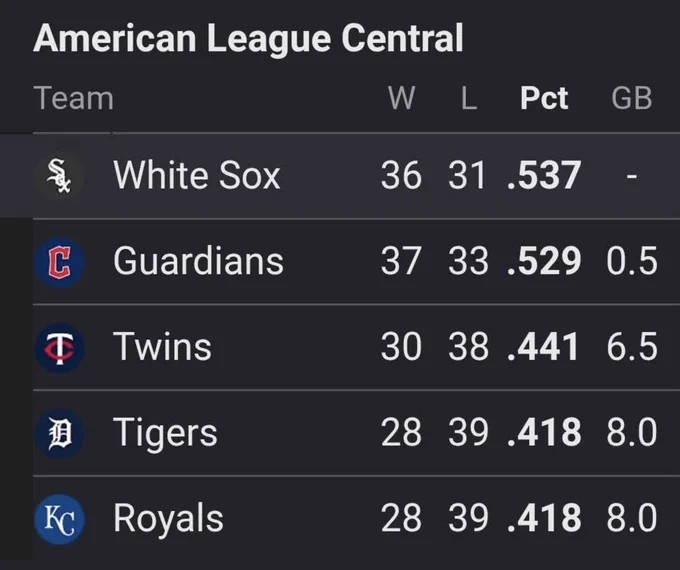Select the Tigers team name

(165, 433)
